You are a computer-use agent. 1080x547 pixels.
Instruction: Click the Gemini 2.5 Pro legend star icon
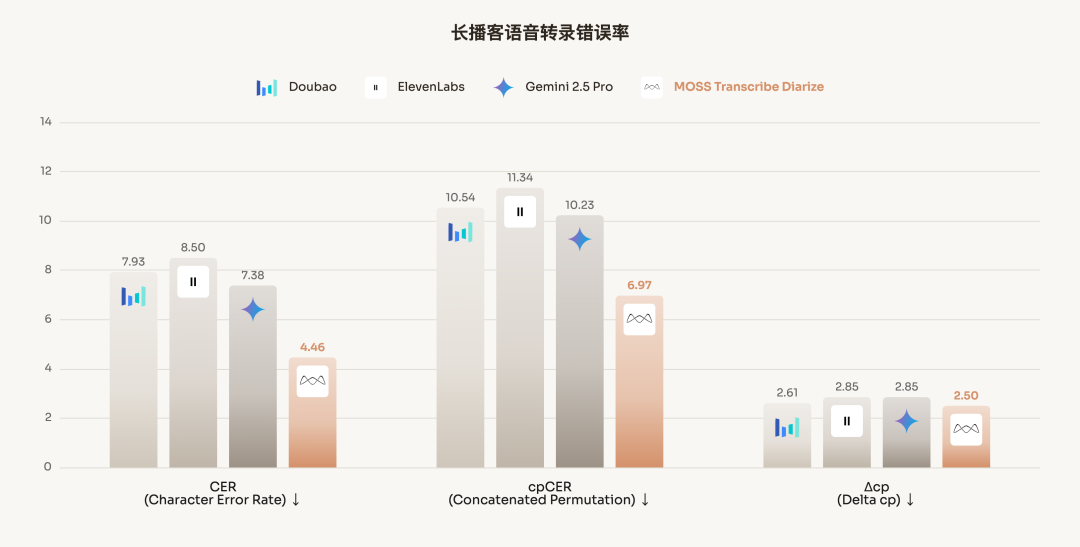[503, 87]
